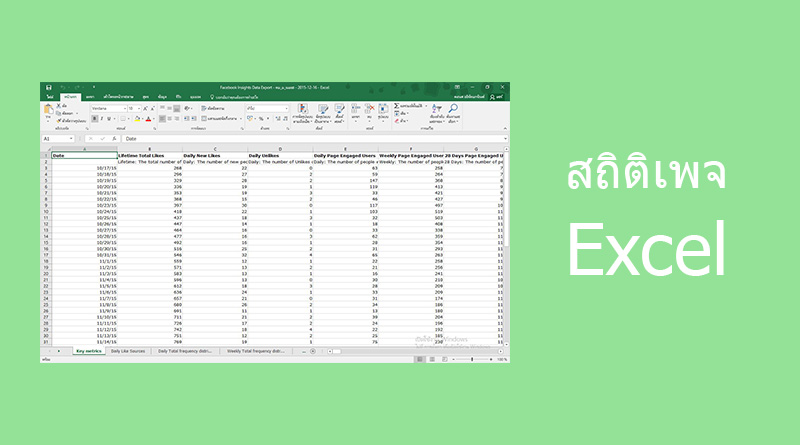
Task: Click the Delete cells icon
Action: click(369, 109)
